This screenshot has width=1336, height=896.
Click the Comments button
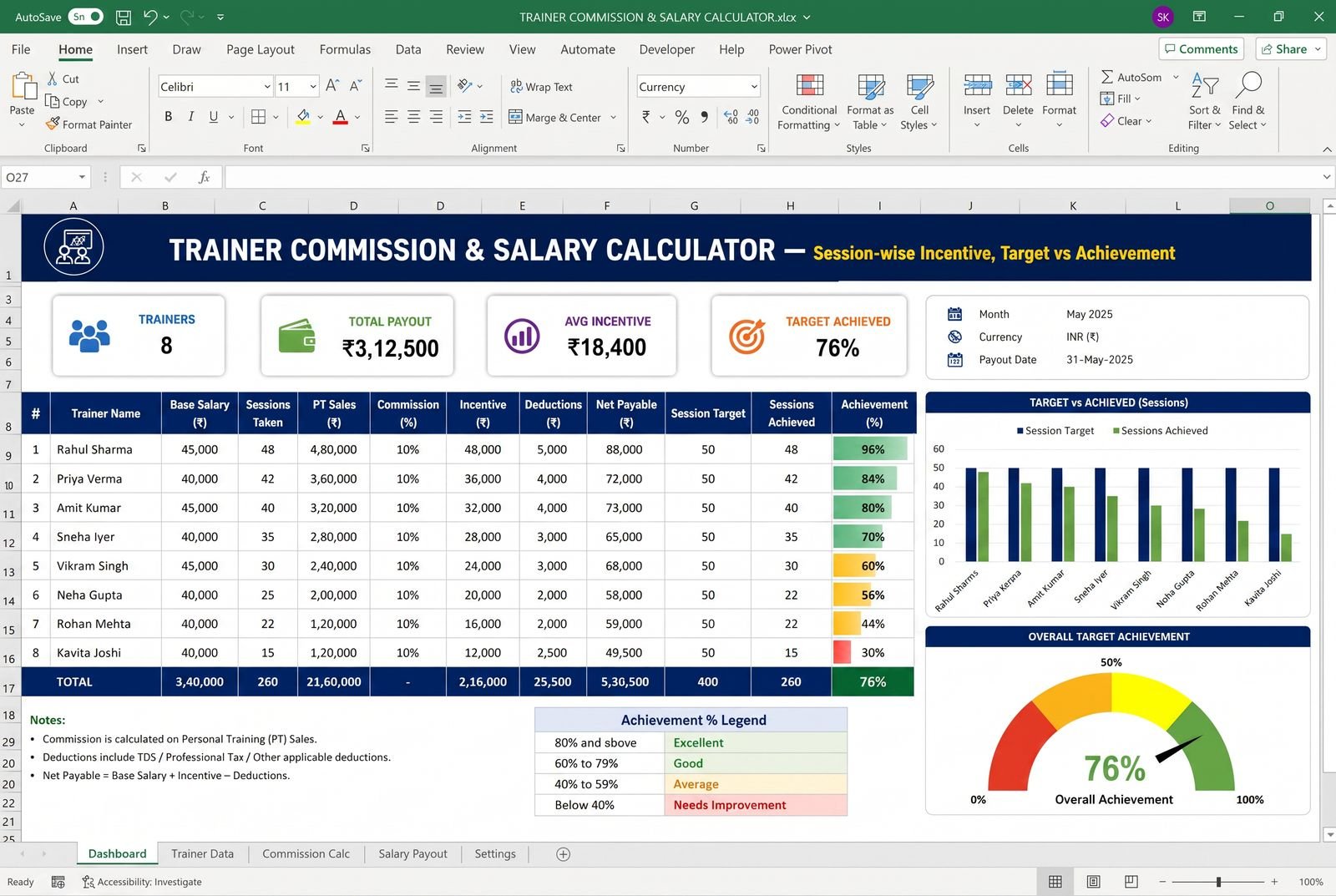pos(1202,49)
